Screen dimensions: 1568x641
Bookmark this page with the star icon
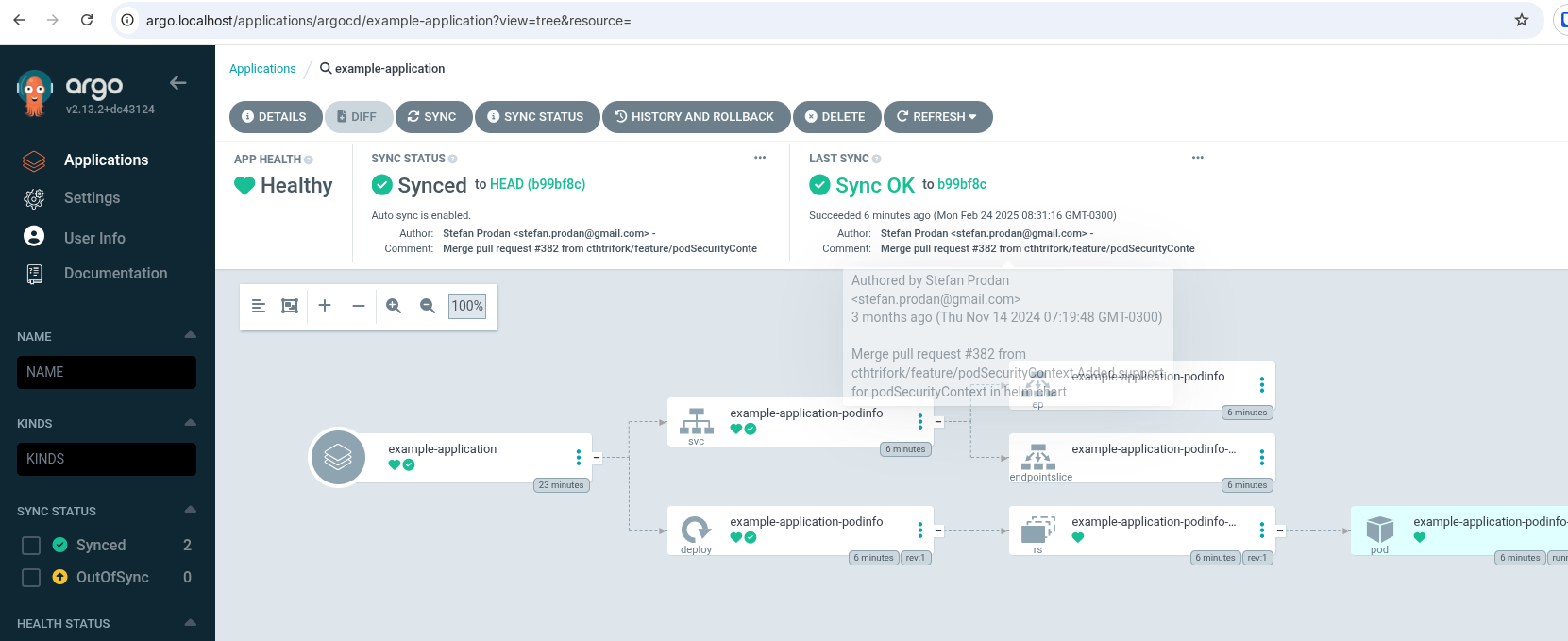pyautogui.click(x=1522, y=20)
